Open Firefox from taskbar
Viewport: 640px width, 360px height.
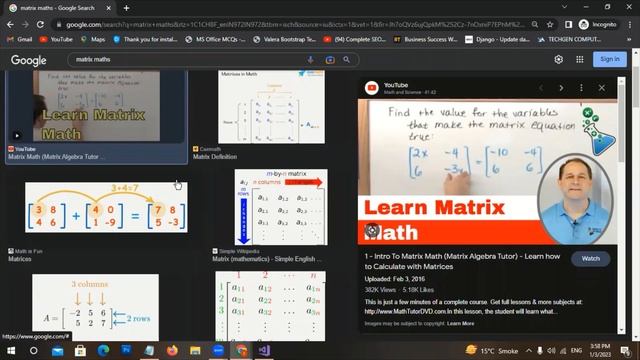(172, 351)
